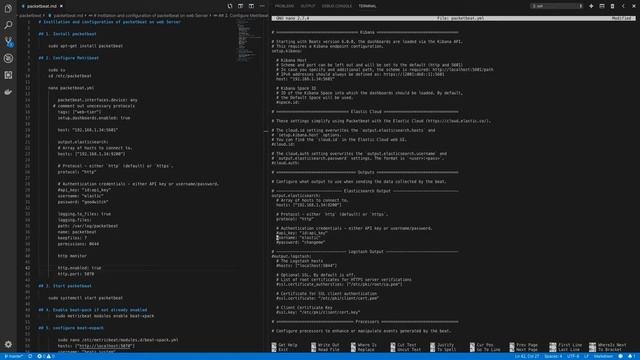Open markdown preview to the side
This screenshot has width=640, height=360.
click(240, 6)
